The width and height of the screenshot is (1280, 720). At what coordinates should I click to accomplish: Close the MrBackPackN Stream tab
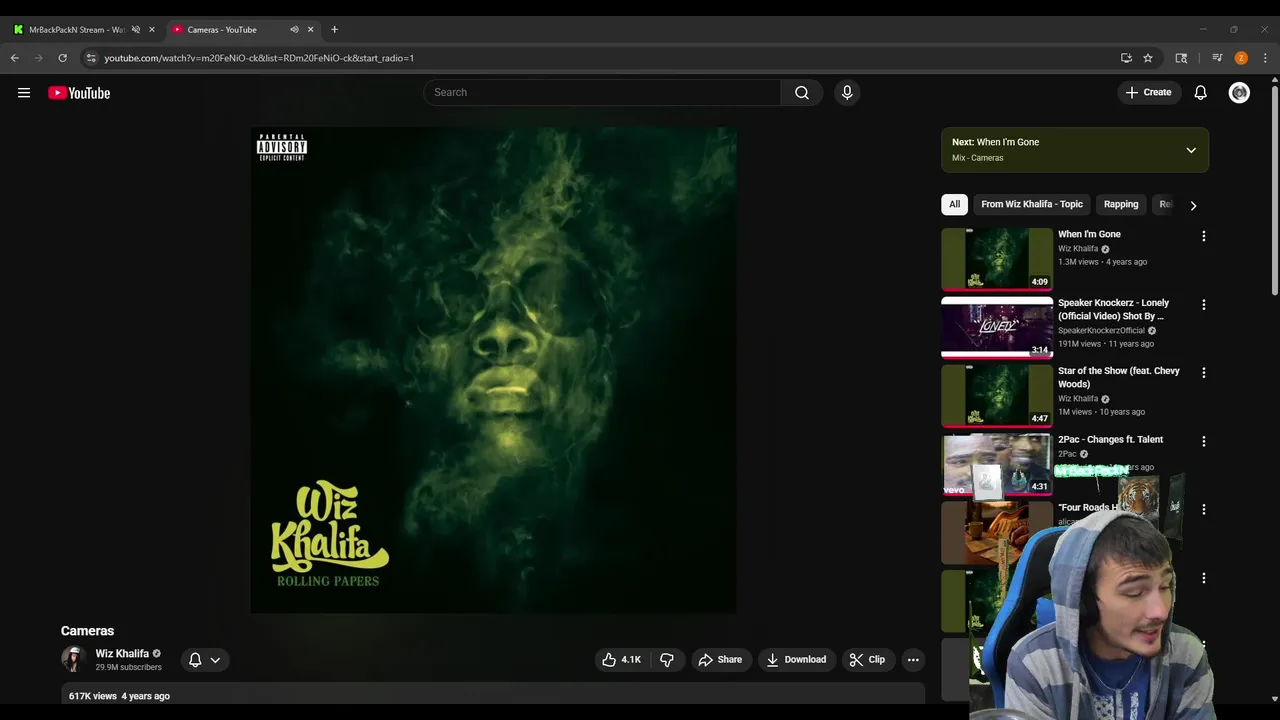coord(152,29)
